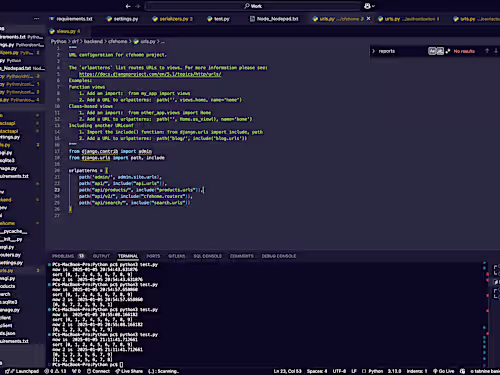Image resolution: width=500 pixels, height=375 pixels.
Task: Start Live Share from status bar
Action: (129, 371)
